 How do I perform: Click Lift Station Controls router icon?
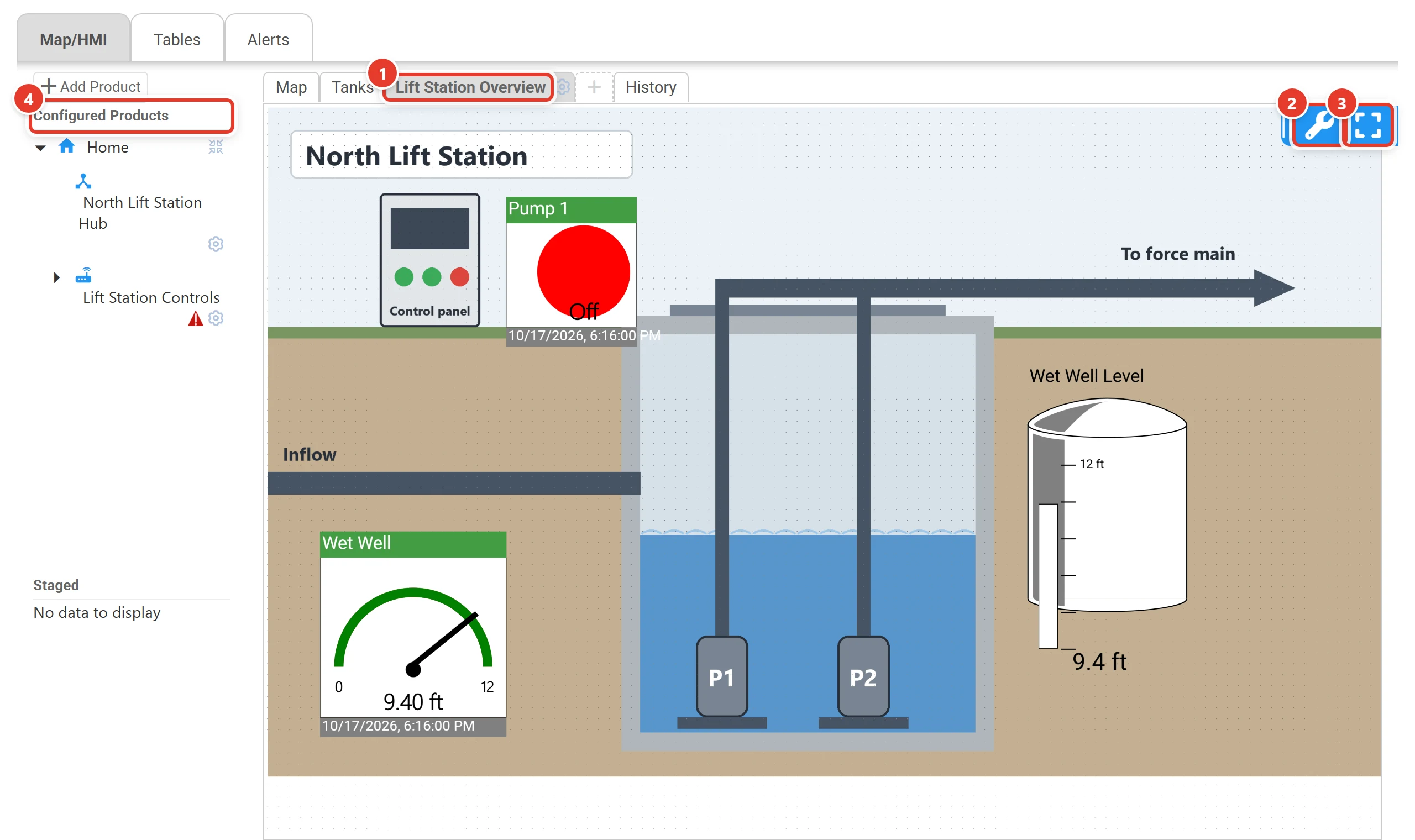coord(83,275)
